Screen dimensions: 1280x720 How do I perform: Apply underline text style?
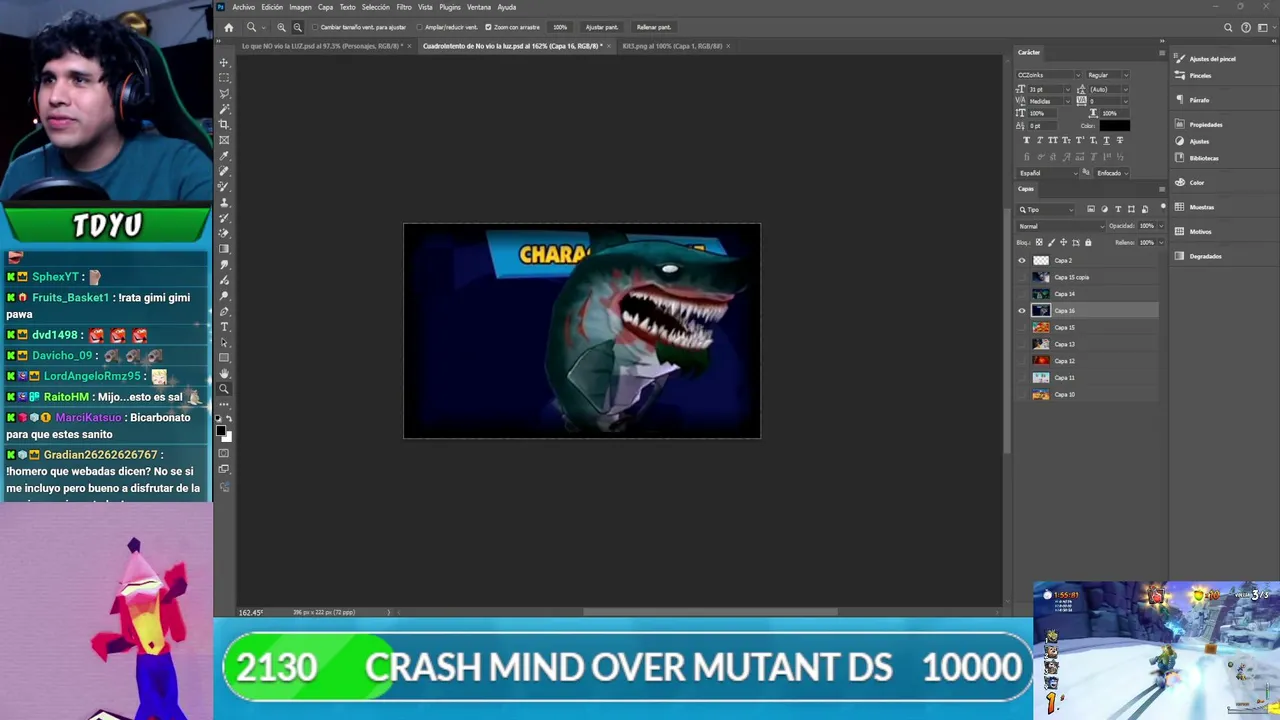click(1105, 140)
